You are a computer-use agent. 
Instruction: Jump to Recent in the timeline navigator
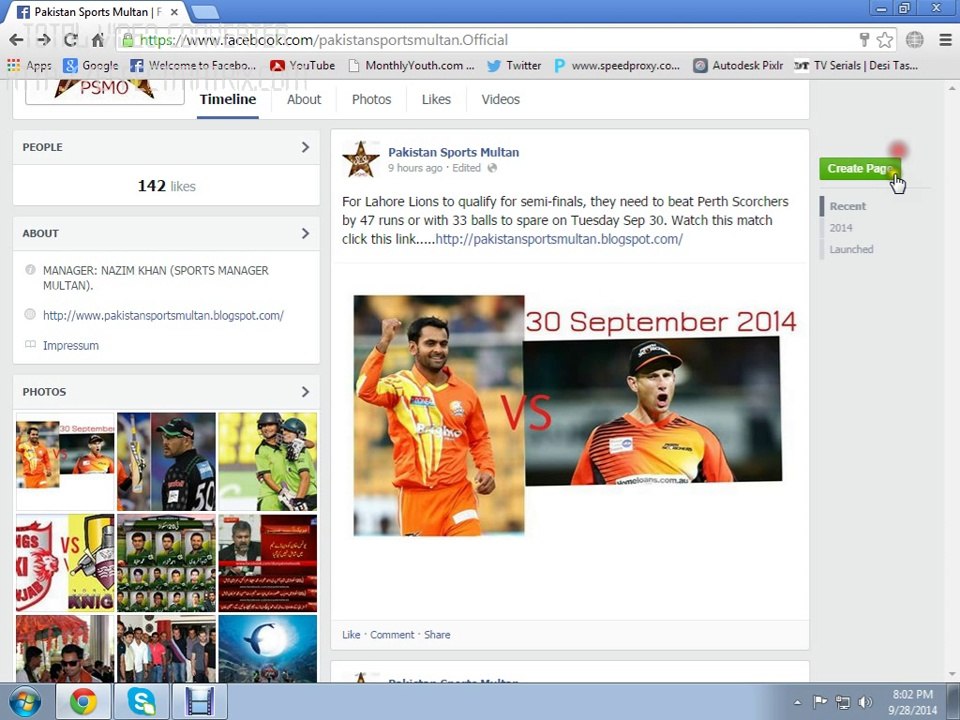(x=848, y=206)
